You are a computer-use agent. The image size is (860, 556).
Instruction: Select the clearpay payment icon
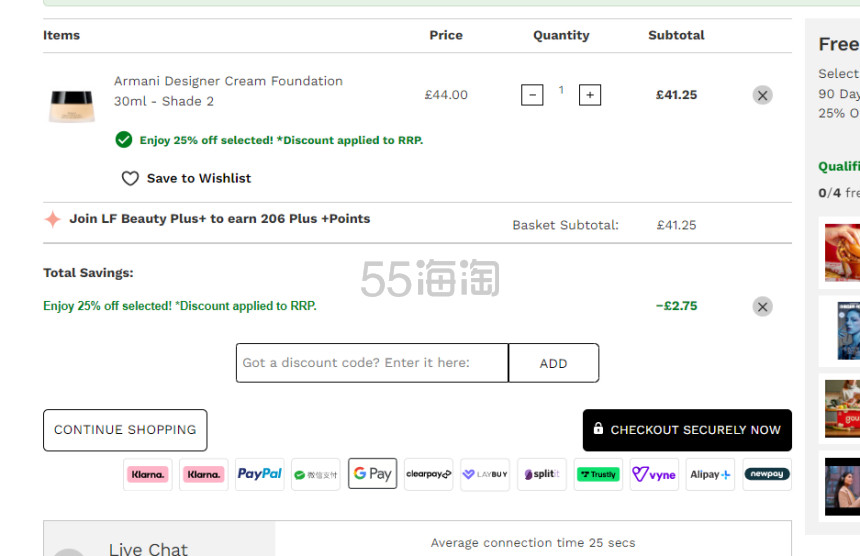[429, 474]
